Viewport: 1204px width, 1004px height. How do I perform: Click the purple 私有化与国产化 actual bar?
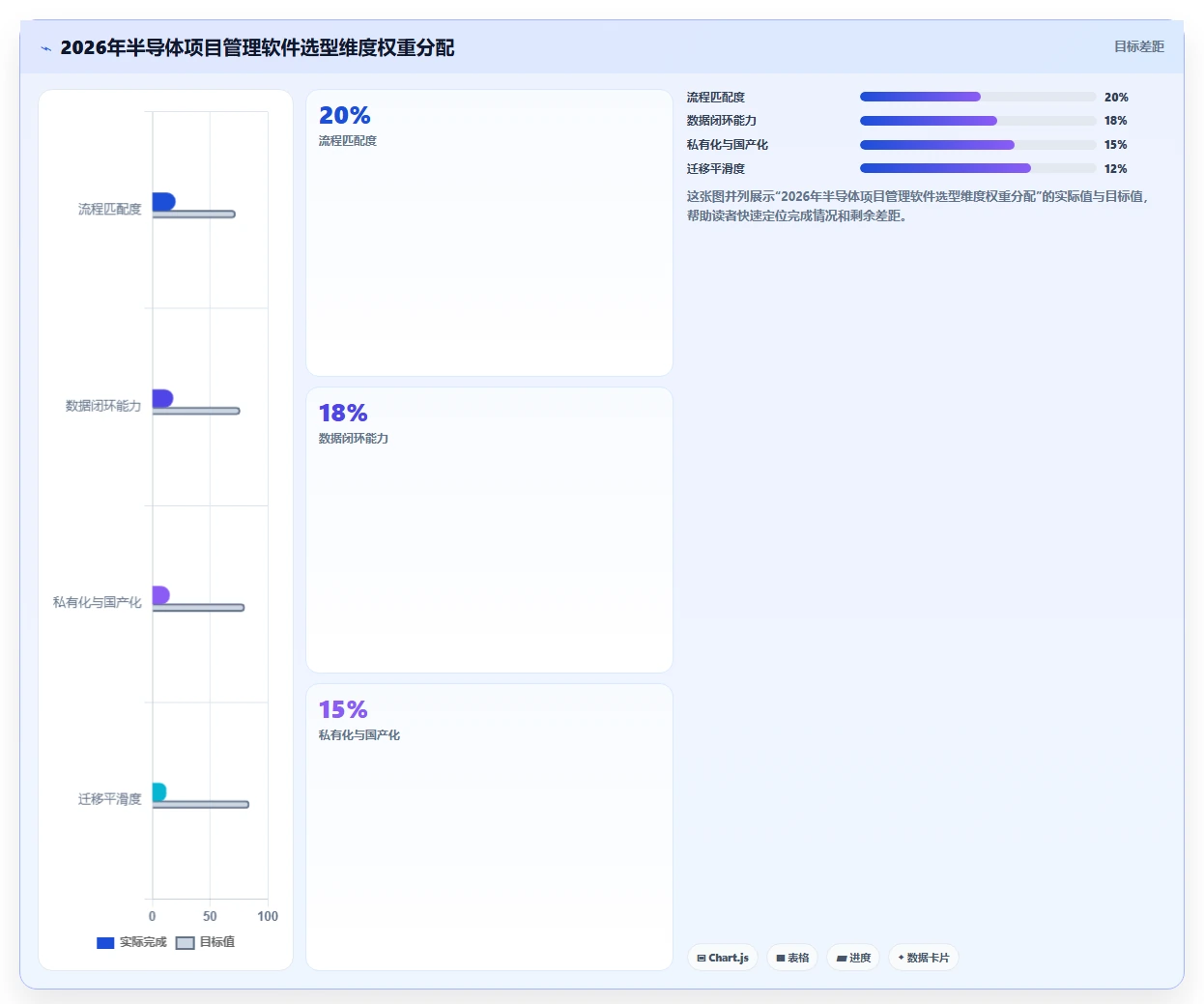point(160,594)
